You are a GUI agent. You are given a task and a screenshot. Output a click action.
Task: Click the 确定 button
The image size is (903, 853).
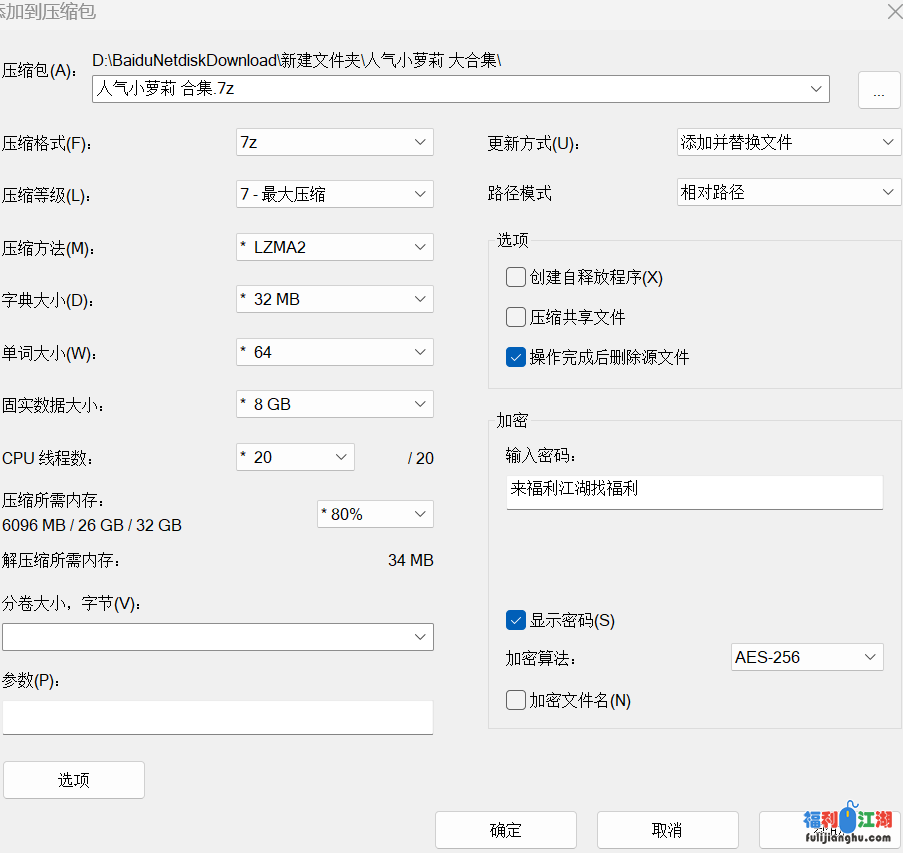pyautogui.click(x=505, y=830)
